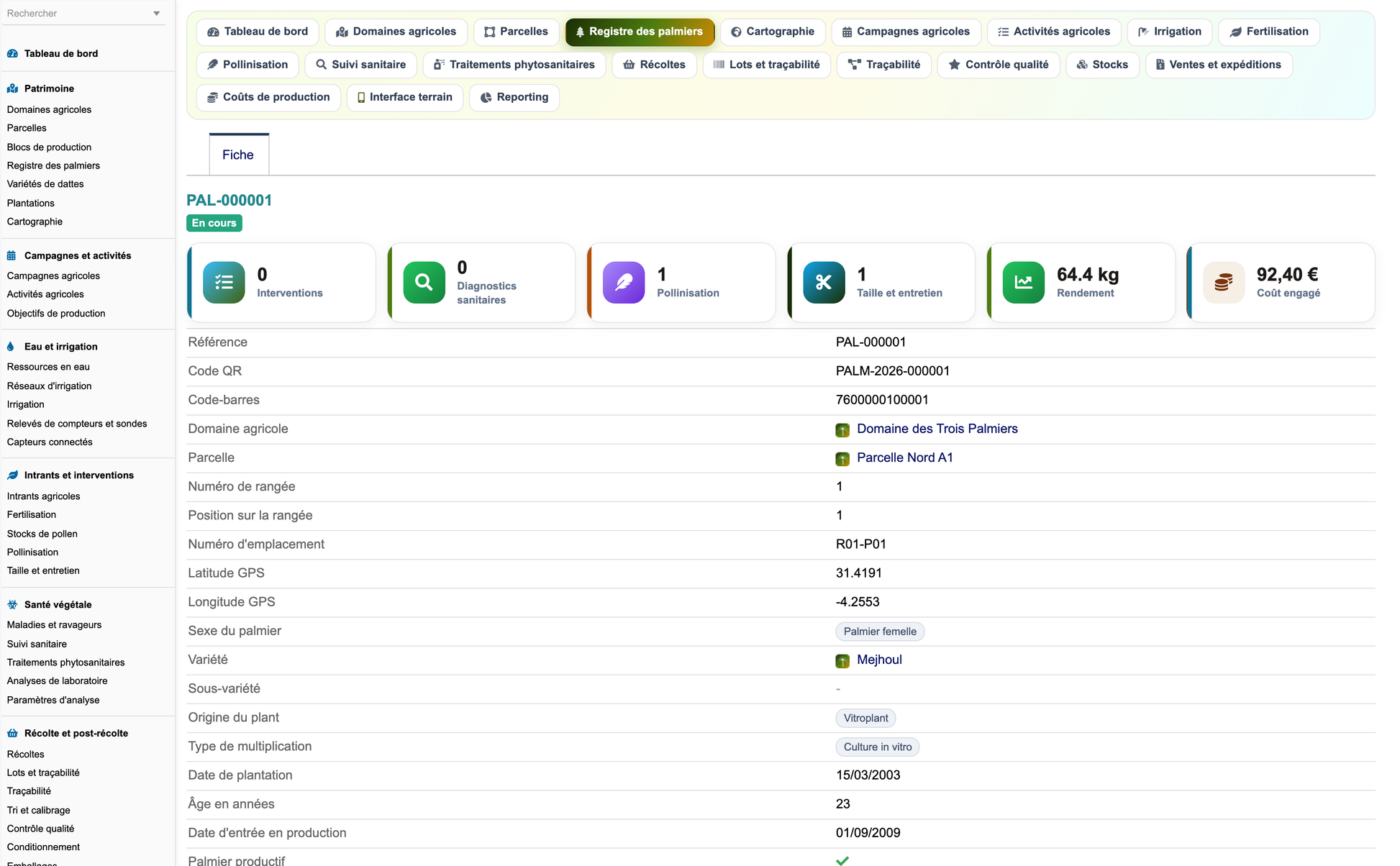The image size is (1400, 866).
Task: Open Ressources en eau in the sidebar
Action: click(x=48, y=367)
